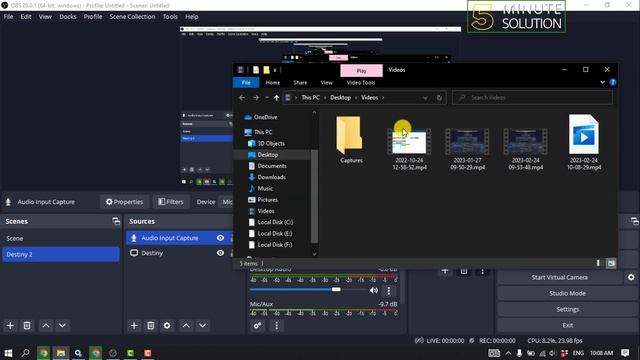This screenshot has height=360, width=640.
Task: Click Properties button for audio source
Action: pyautogui.click(x=124, y=202)
